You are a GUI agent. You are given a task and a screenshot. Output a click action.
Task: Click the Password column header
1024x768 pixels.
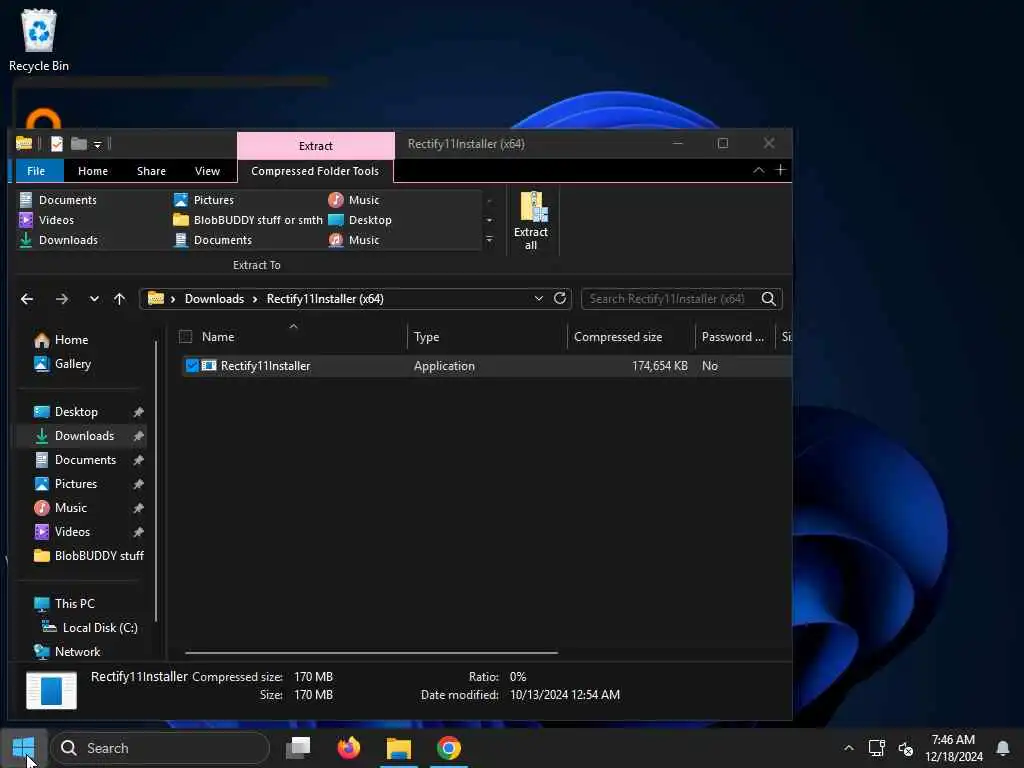point(734,337)
